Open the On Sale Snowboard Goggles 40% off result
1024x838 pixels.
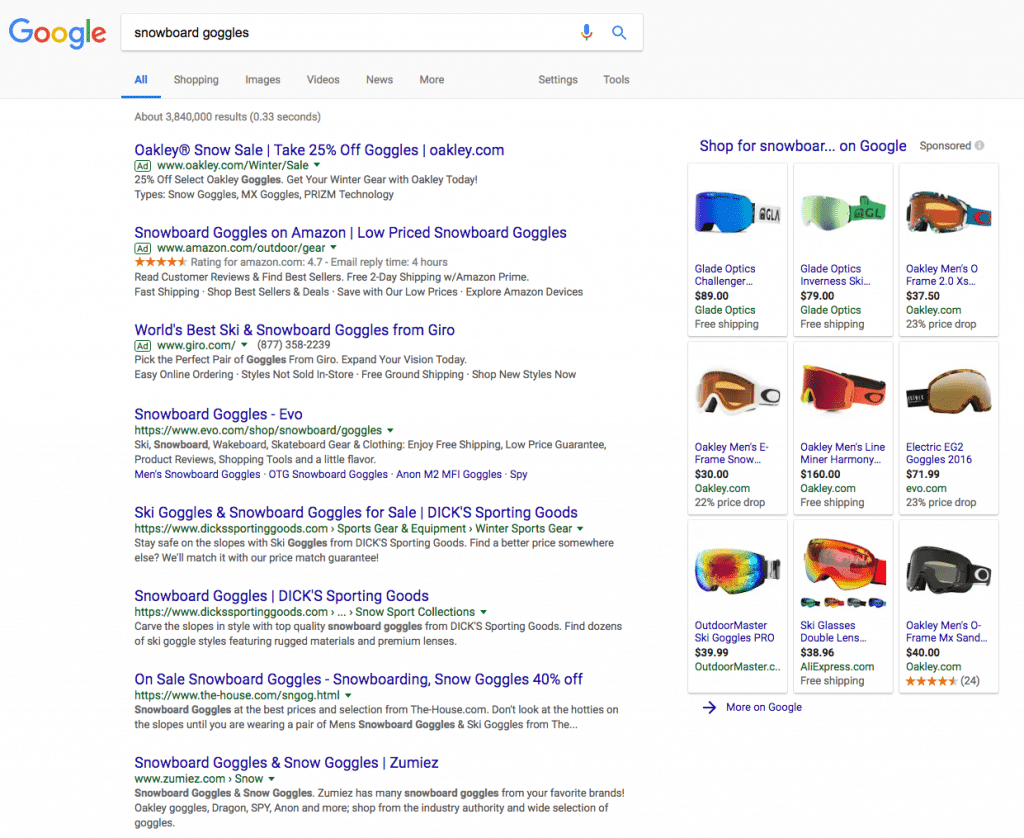coord(359,679)
